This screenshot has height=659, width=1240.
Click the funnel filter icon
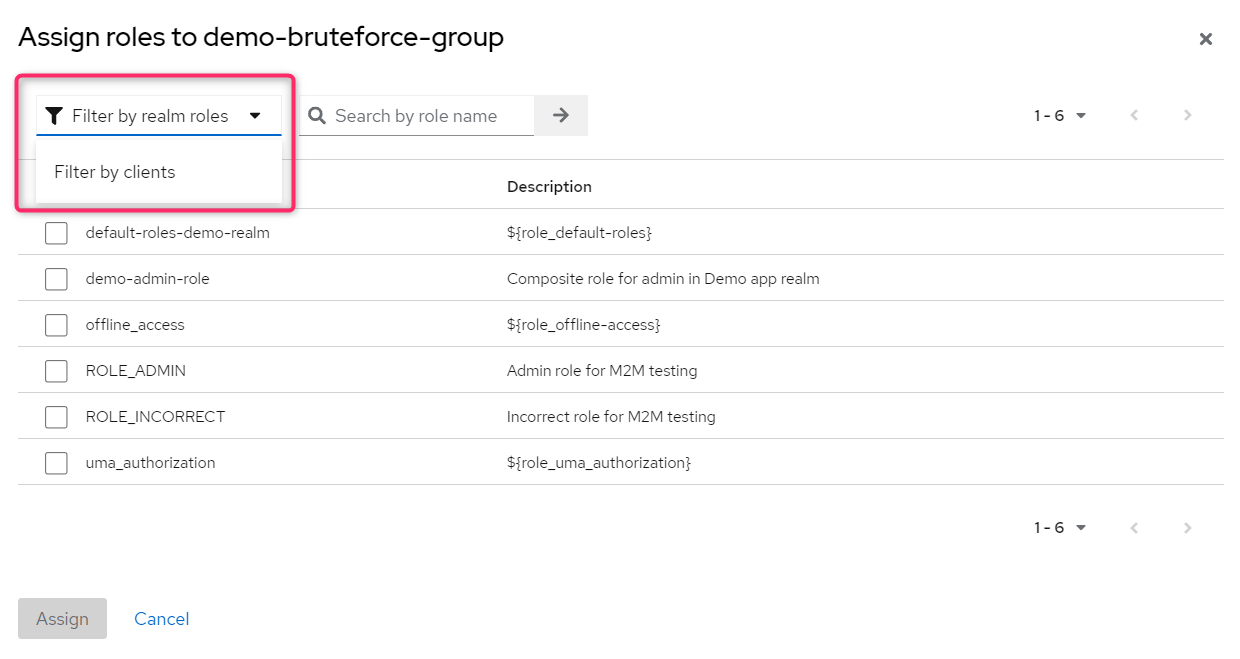point(54,116)
